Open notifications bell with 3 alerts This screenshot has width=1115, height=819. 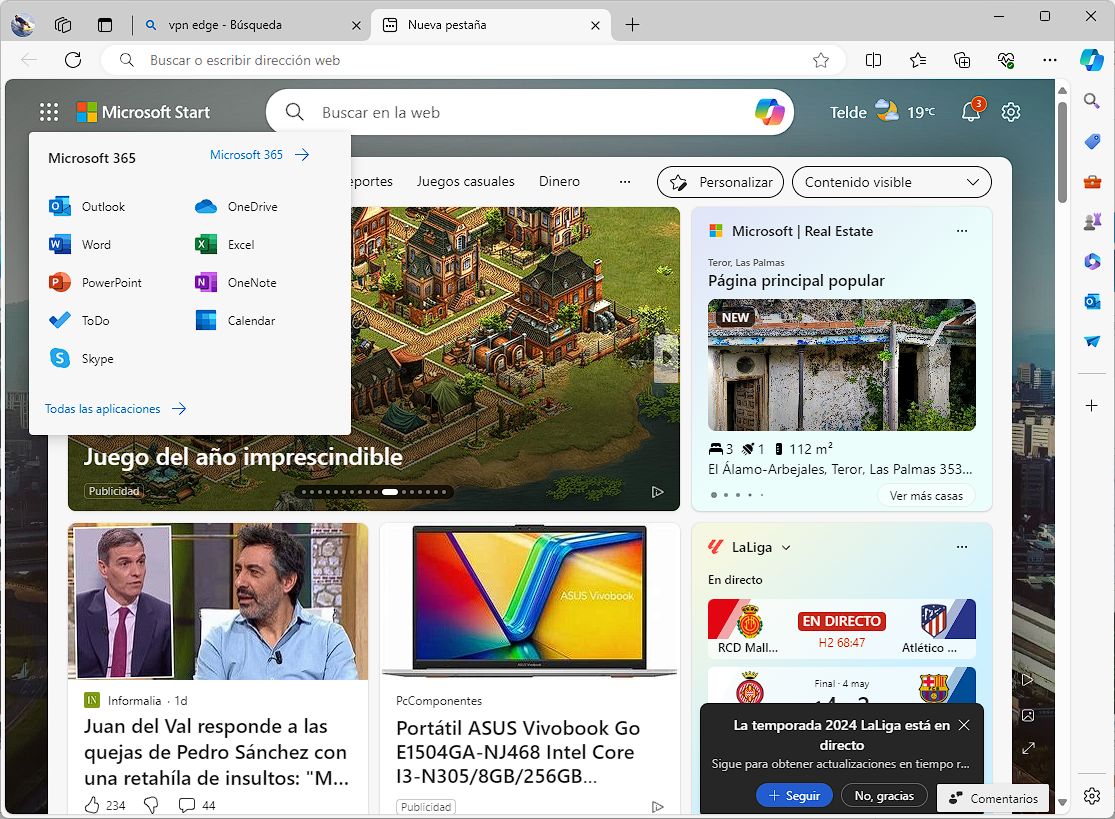pyautogui.click(x=972, y=111)
